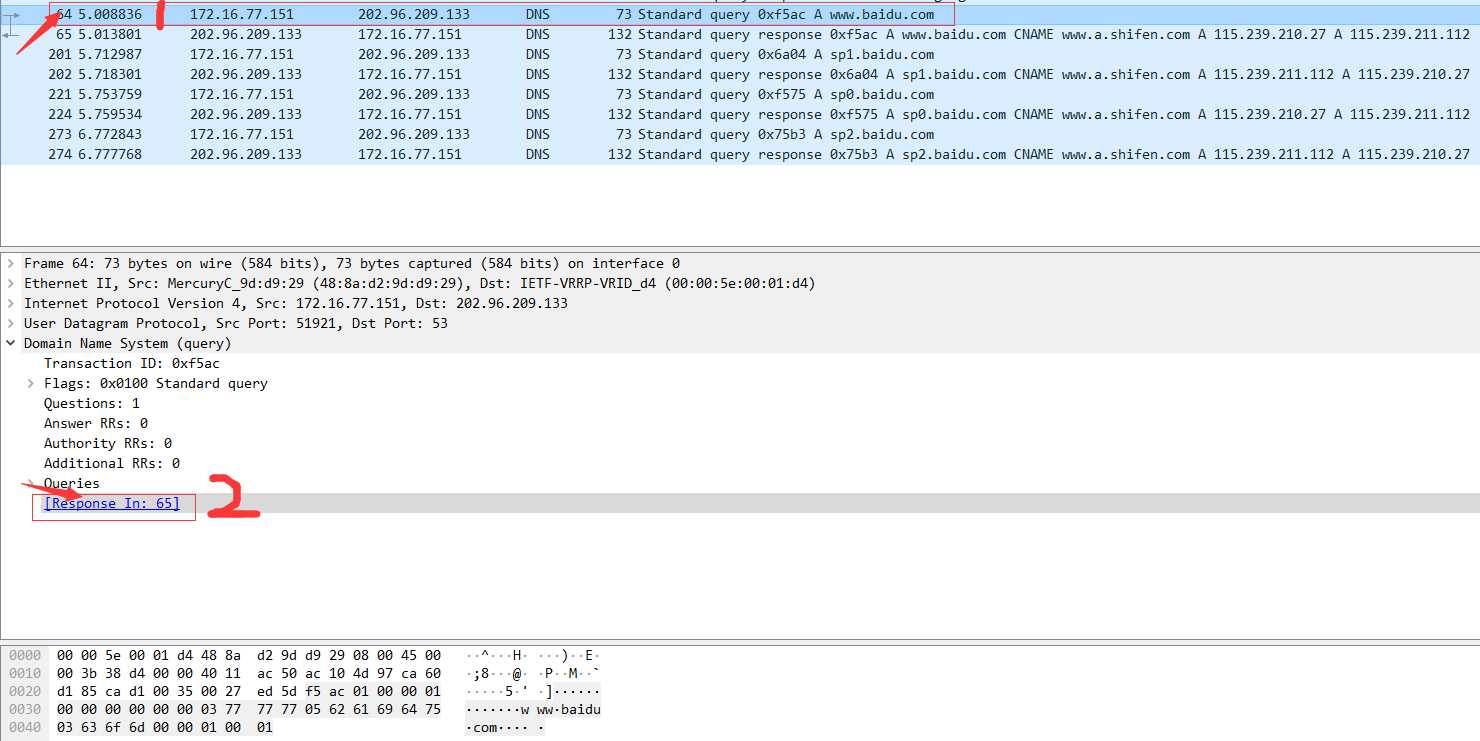
Task: Expand Internet Protocol Version 4 section
Action: click(x=10, y=303)
